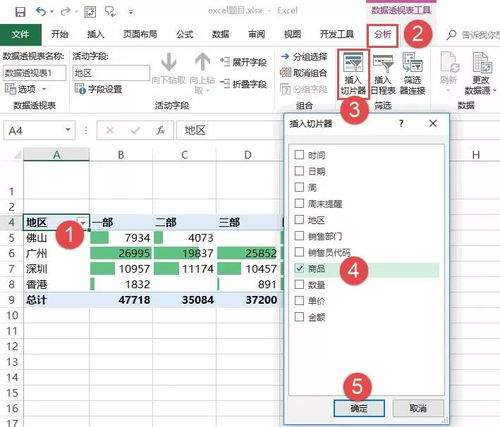This screenshot has height=427, width=500.
Task: Click 展开字段 expand field
Action: (244, 62)
